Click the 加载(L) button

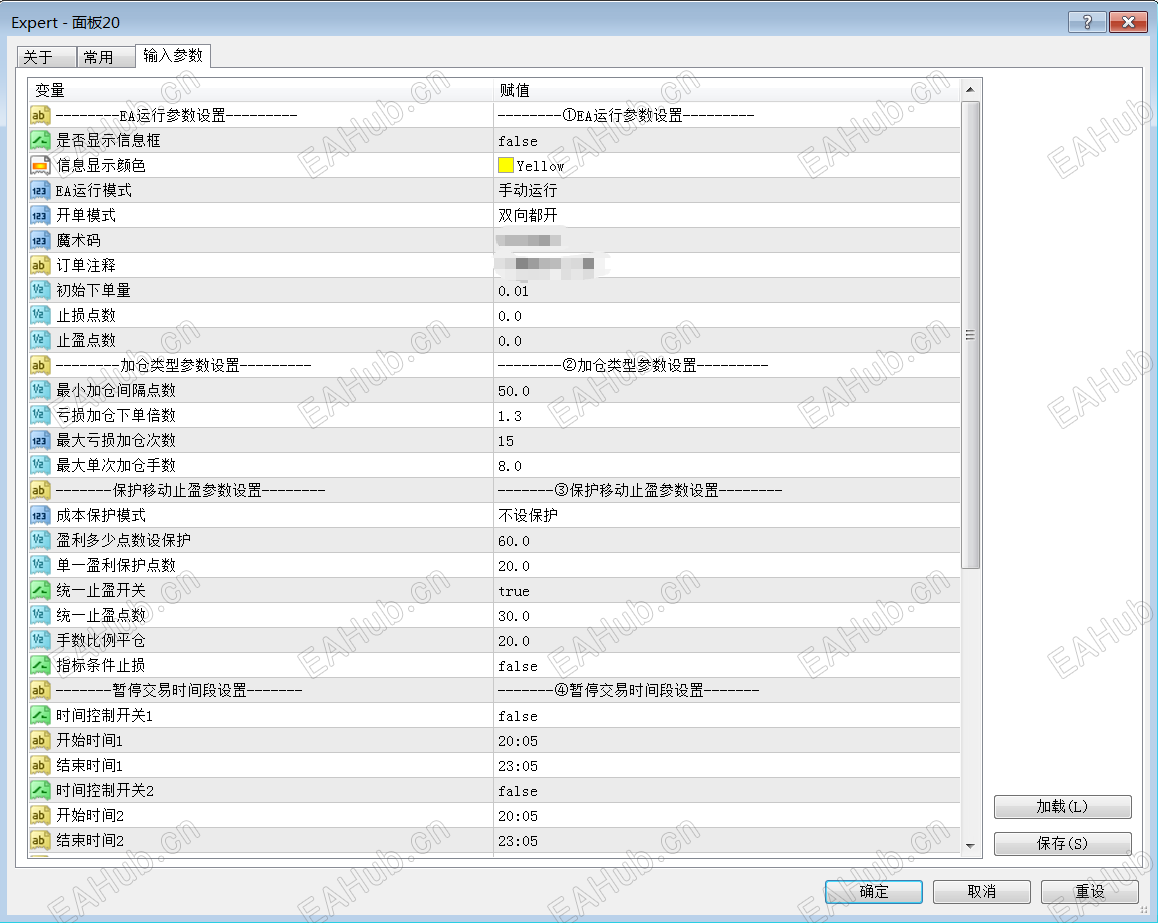tap(1062, 806)
